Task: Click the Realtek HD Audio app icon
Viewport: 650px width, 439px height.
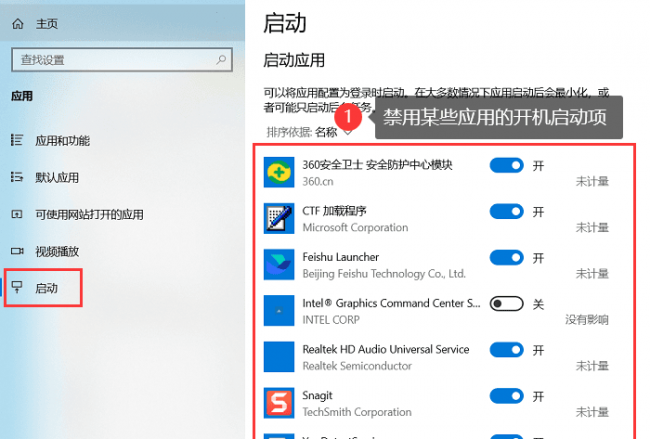Action: (279, 357)
